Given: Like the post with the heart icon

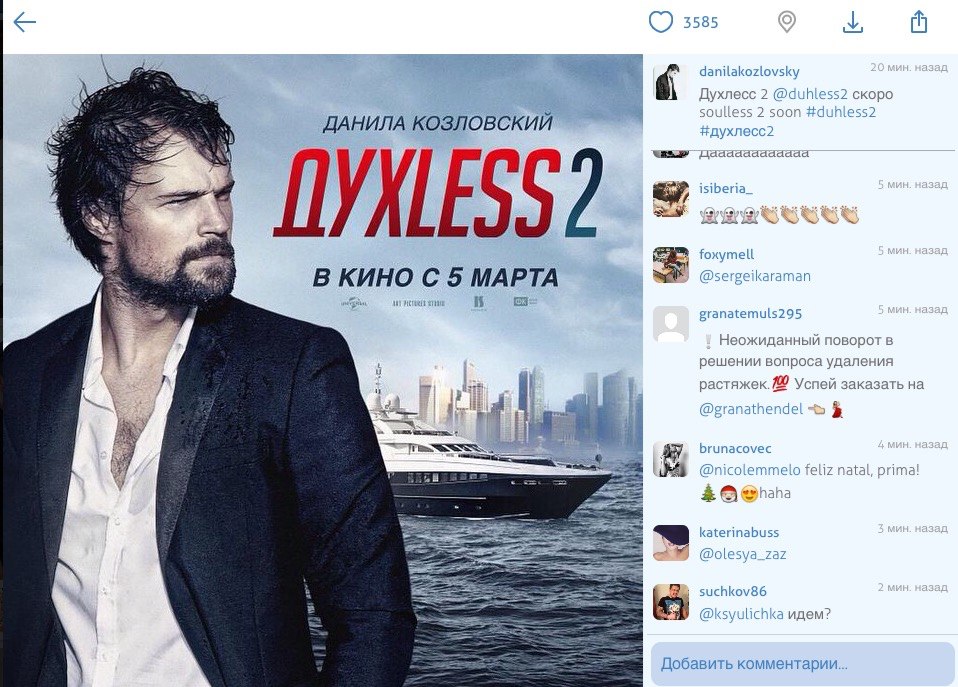Looking at the screenshot, I should [660, 22].
